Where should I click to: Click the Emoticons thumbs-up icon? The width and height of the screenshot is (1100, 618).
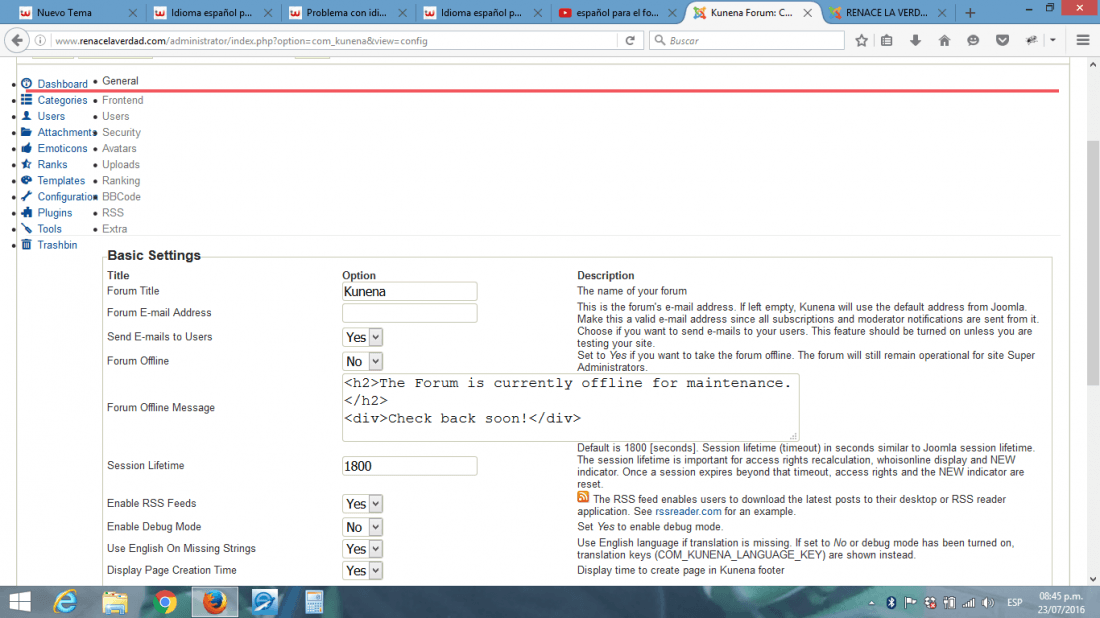(27, 148)
